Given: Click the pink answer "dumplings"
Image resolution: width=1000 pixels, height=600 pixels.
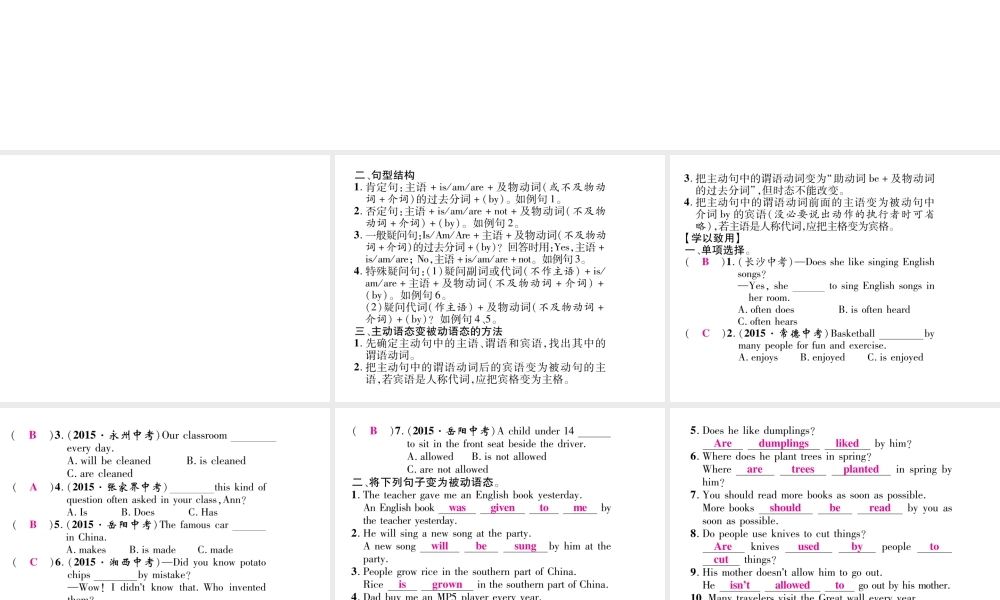Looking at the screenshot, I should coord(783,443).
